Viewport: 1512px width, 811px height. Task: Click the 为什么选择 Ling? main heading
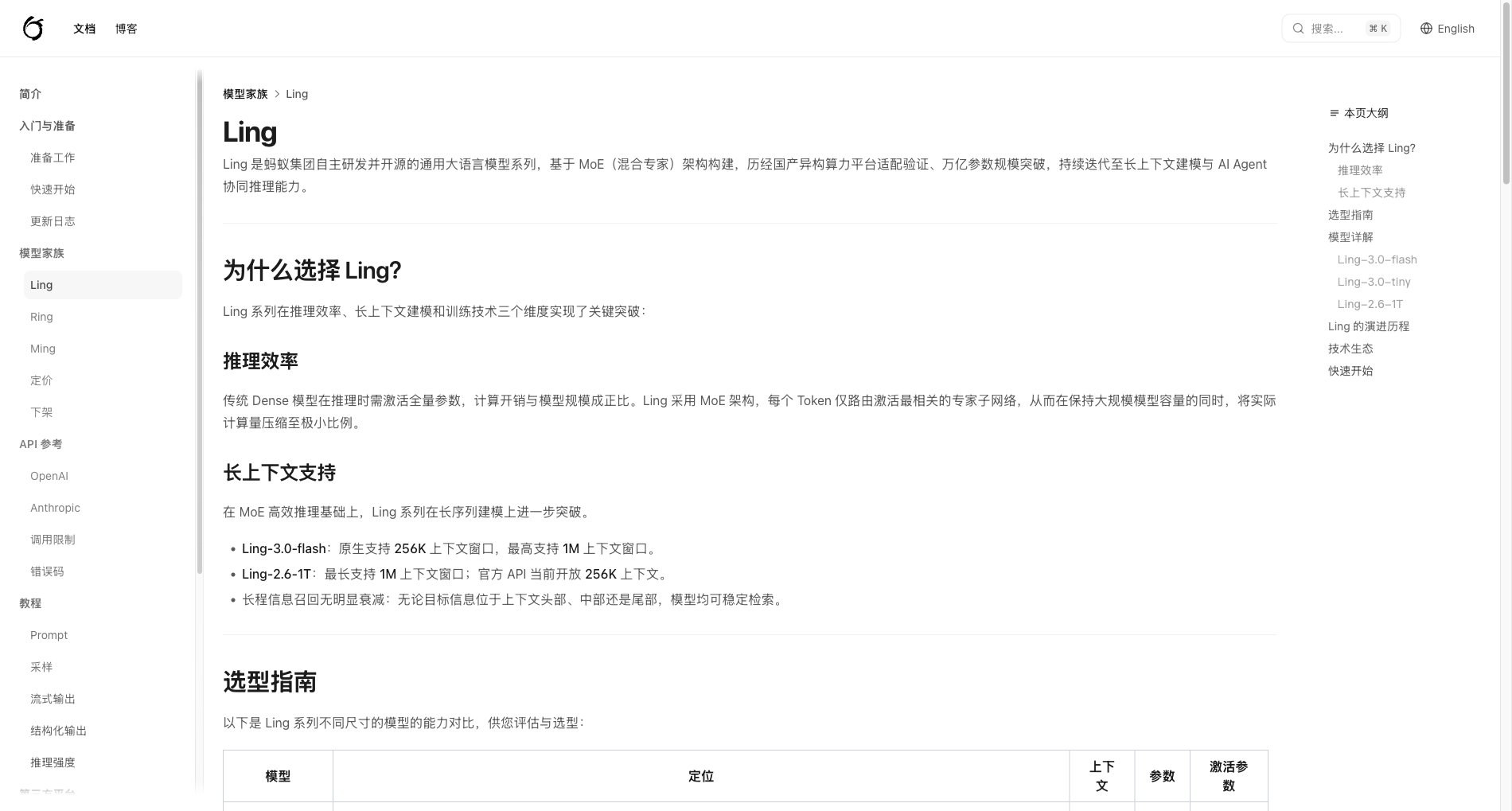coord(312,271)
